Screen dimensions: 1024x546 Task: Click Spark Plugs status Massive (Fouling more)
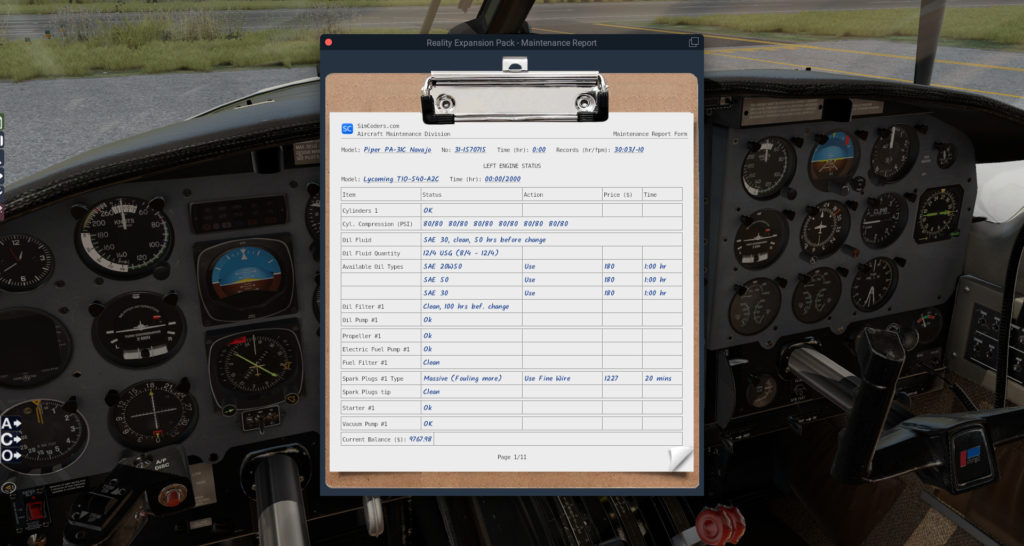[x=462, y=378]
